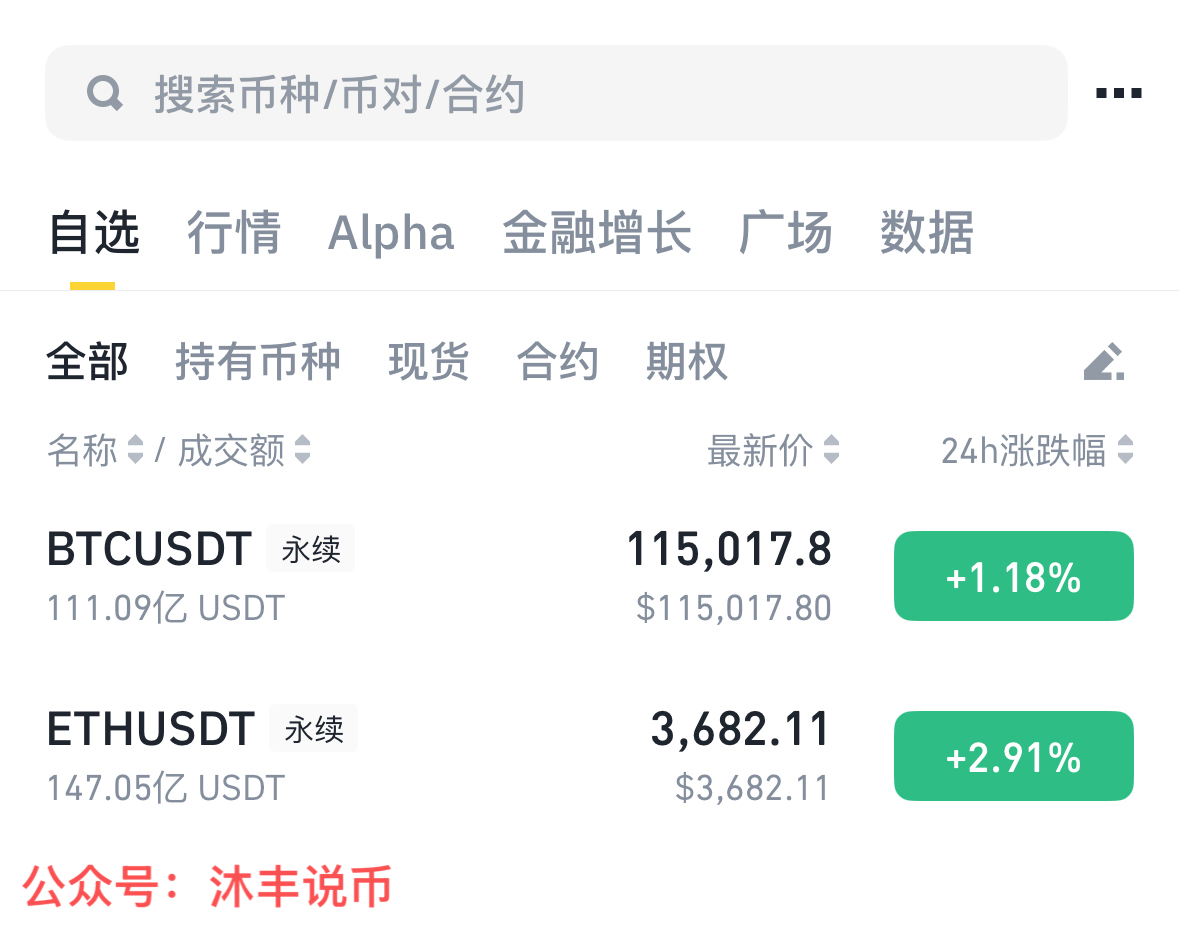
Task: Sort by 24h涨跌幅 change arrows
Action: [1126, 451]
